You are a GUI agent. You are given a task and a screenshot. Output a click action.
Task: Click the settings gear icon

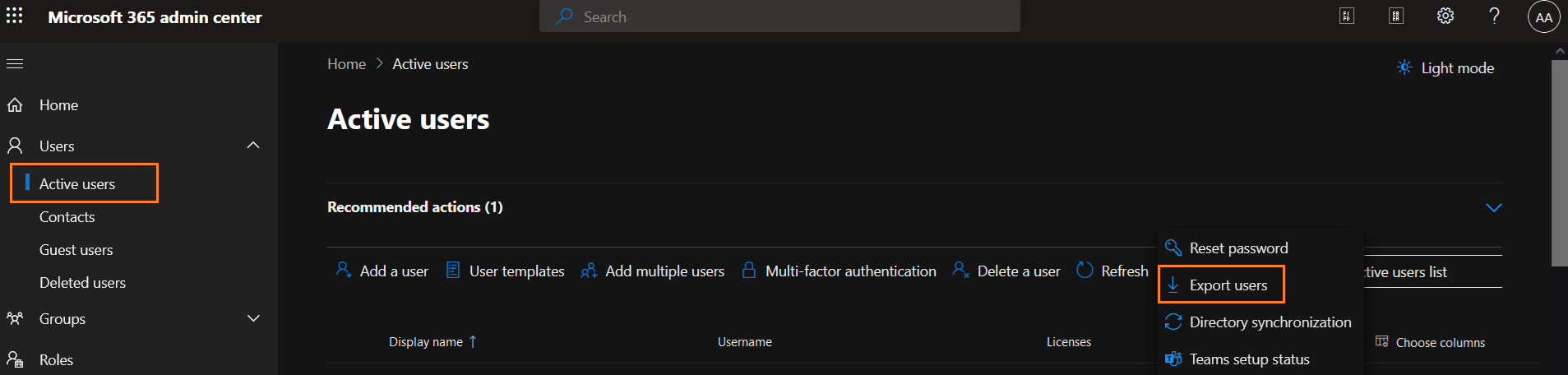(1445, 16)
